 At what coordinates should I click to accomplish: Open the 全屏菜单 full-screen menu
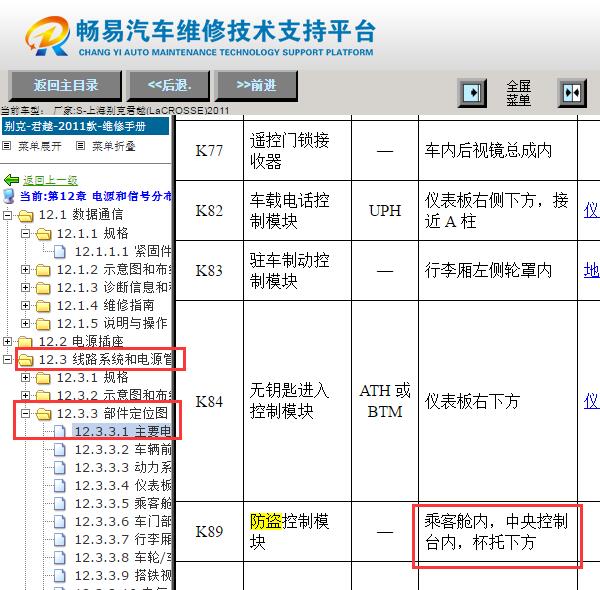[518, 93]
